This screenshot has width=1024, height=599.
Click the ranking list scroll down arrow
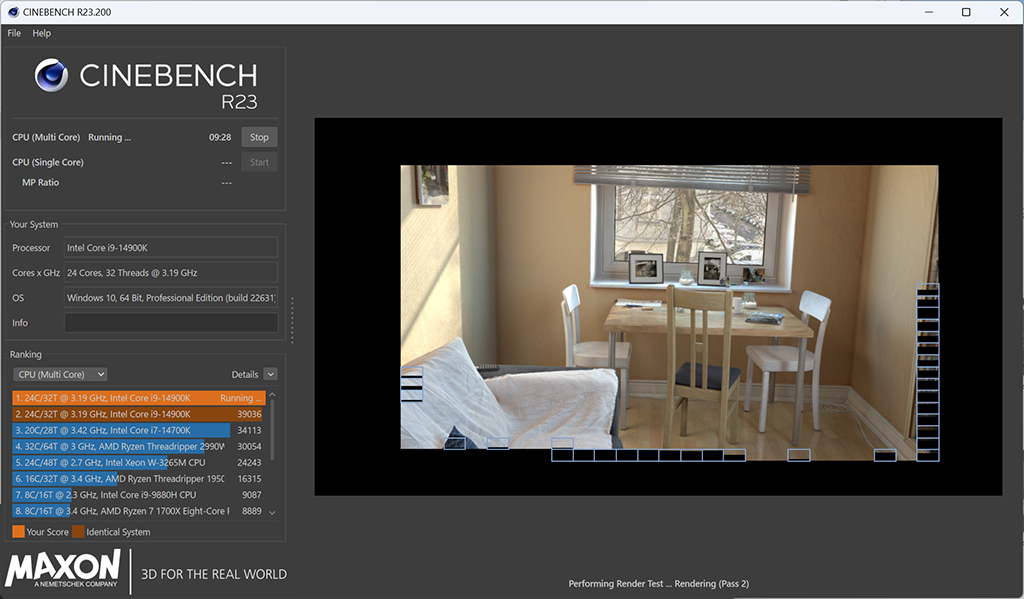[272, 513]
